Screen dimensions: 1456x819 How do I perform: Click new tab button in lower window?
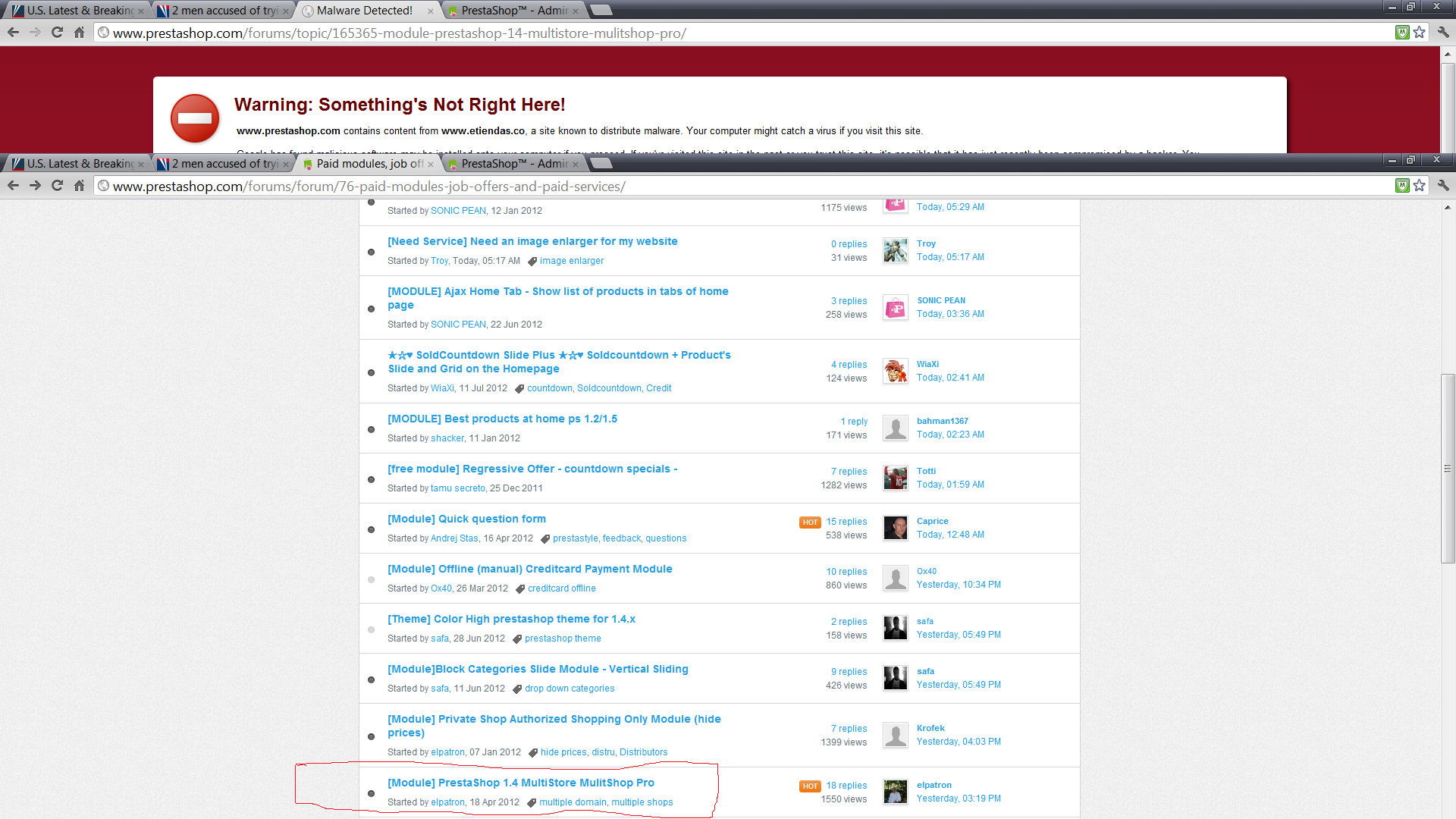pos(600,164)
